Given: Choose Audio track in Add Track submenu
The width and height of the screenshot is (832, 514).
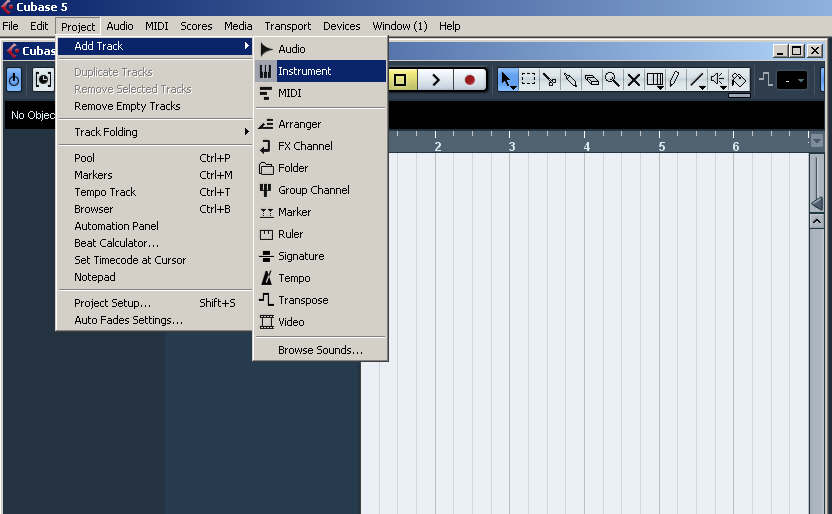Looking at the screenshot, I should tap(320, 49).
